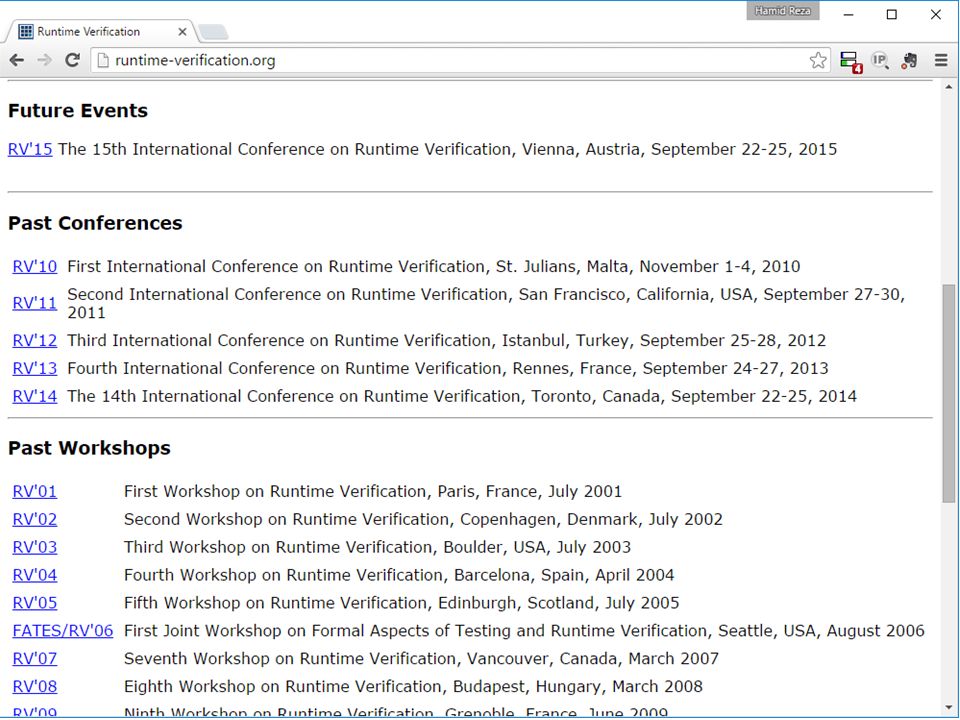This screenshot has height=720, width=960.
Task: Click the Future Events heading
Action: coord(78,111)
